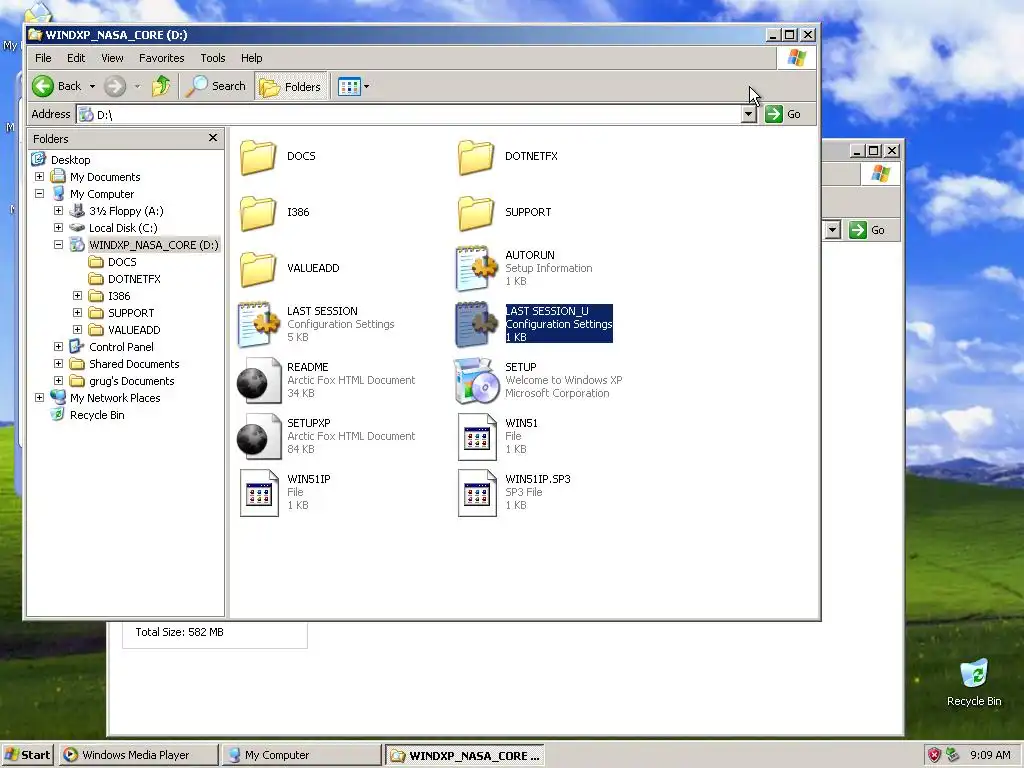Screen dimensions: 1024x768
Task: Expand Control Panel tree node
Action: [x=58, y=347]
